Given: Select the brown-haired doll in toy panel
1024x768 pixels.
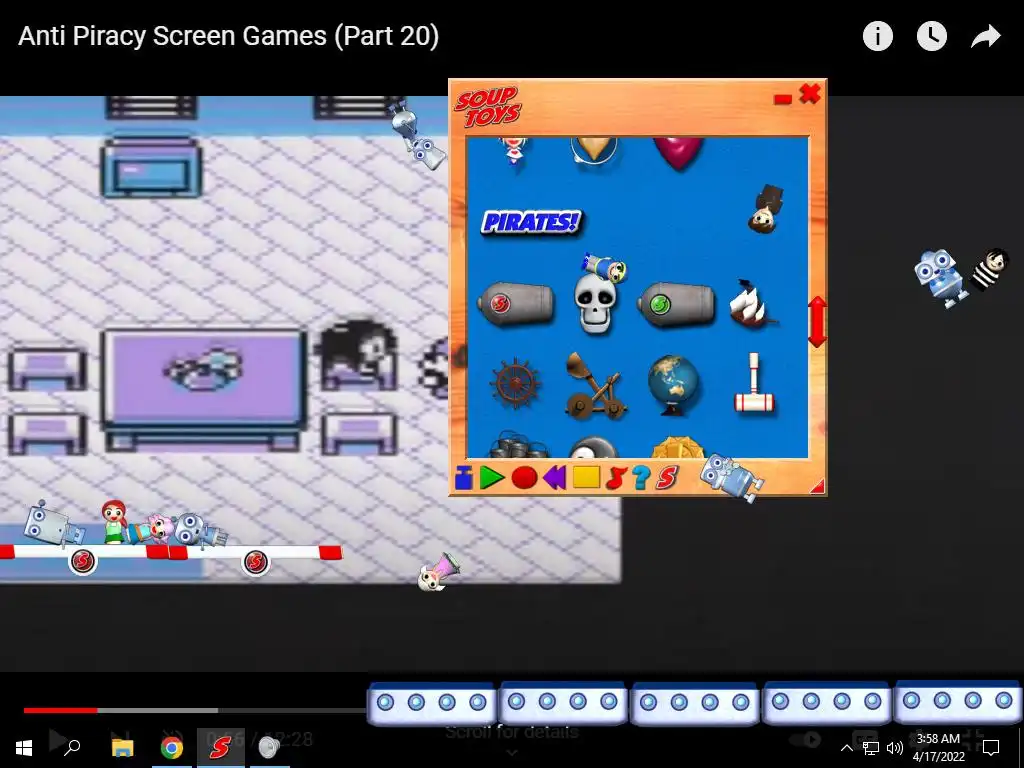Looking at the screenshot, I should (766, 208).
